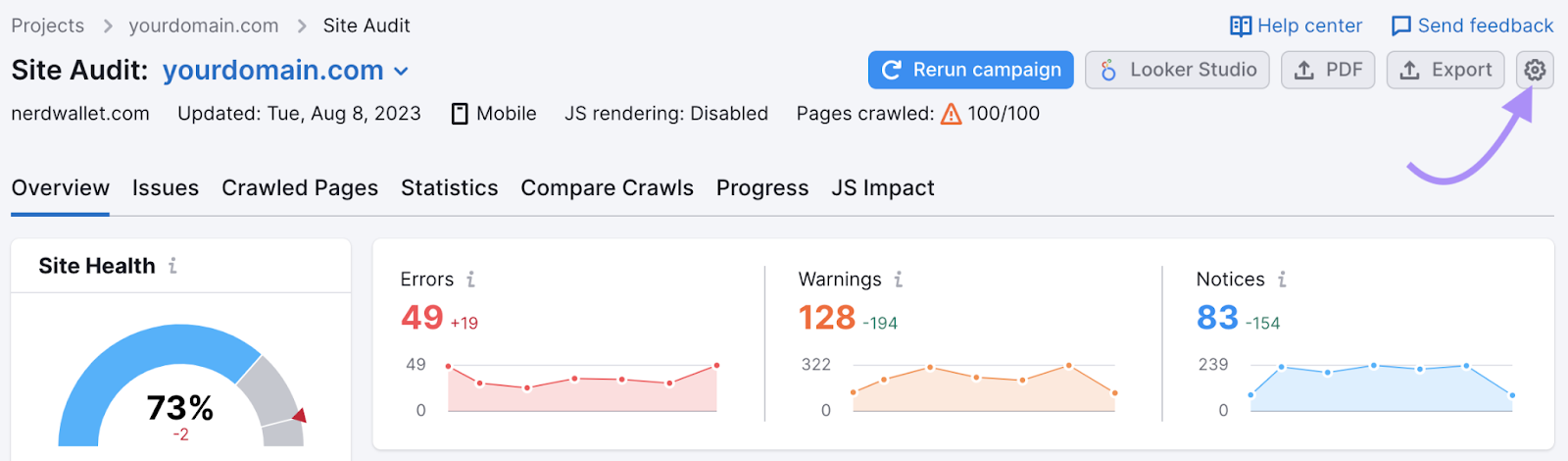Switch to the Issues tab
The height and width of the screenshot is (461, 1568).
166,188
